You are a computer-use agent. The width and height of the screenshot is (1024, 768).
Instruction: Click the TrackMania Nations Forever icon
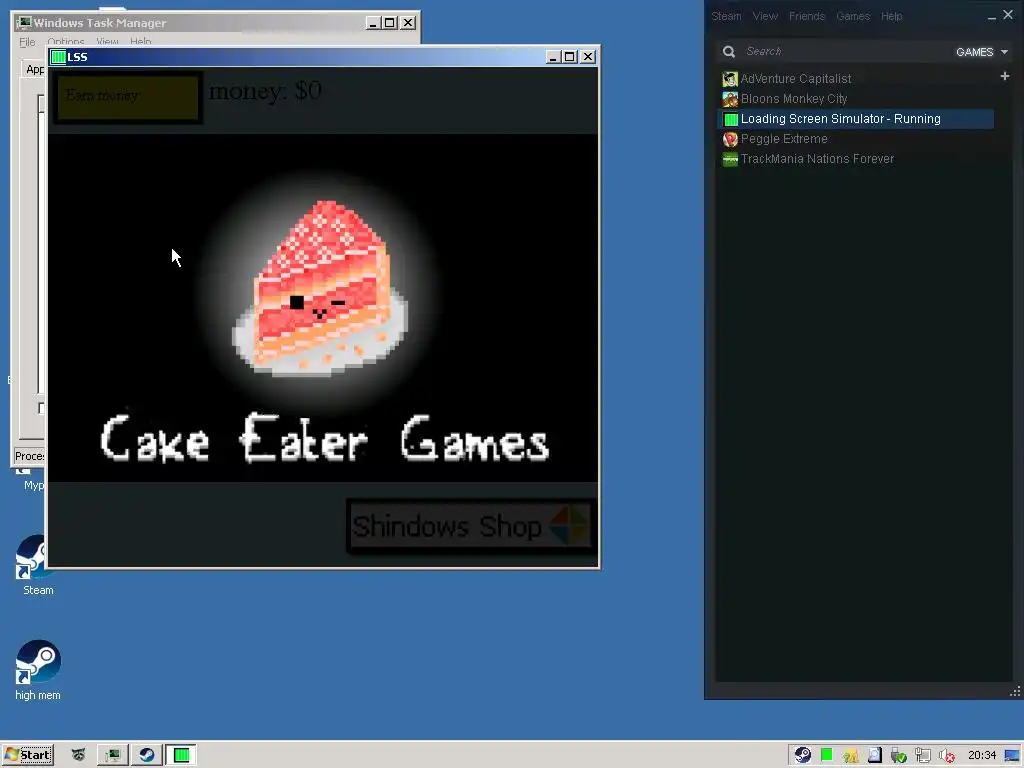click(x=730, y=159)
